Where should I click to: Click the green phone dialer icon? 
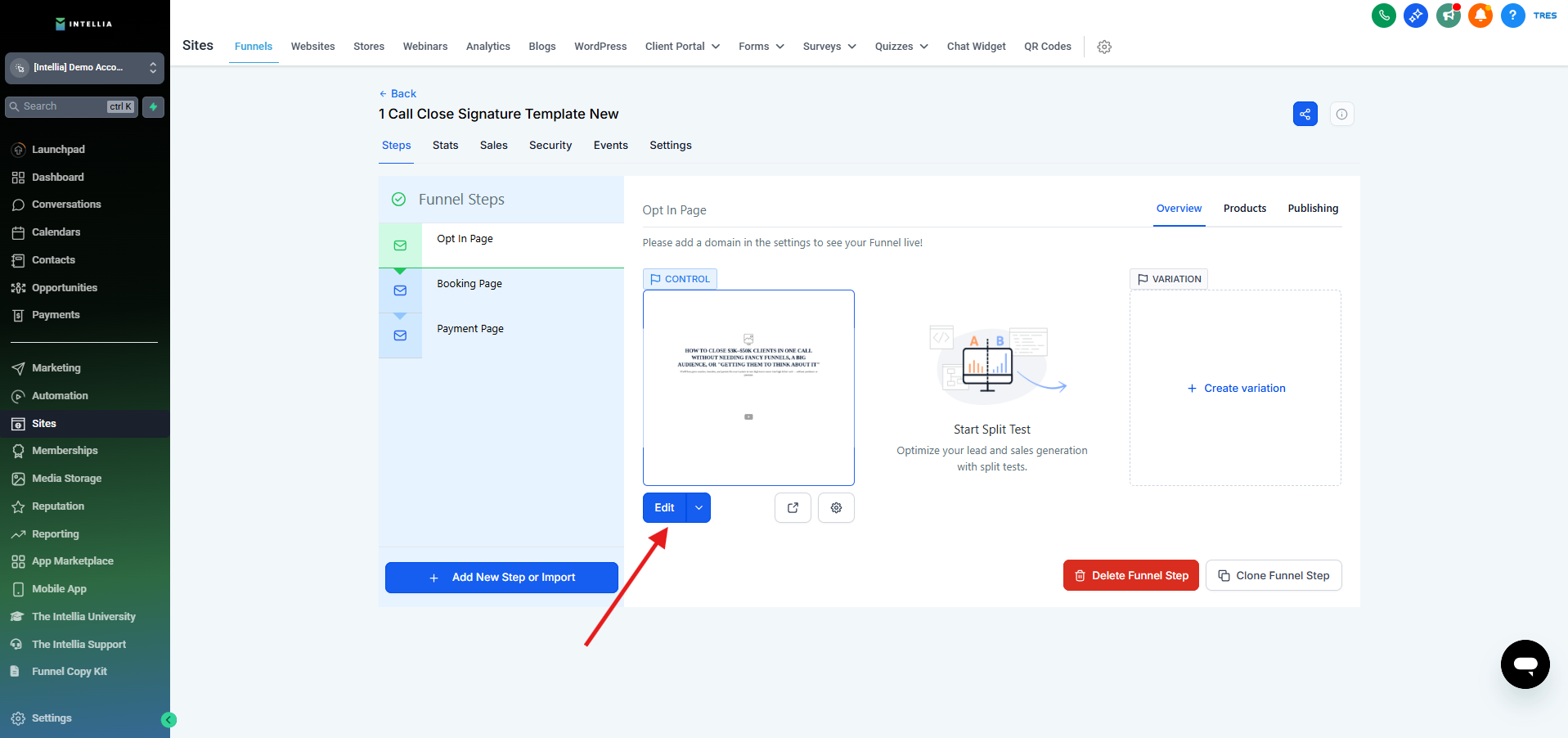(1383, 16)
